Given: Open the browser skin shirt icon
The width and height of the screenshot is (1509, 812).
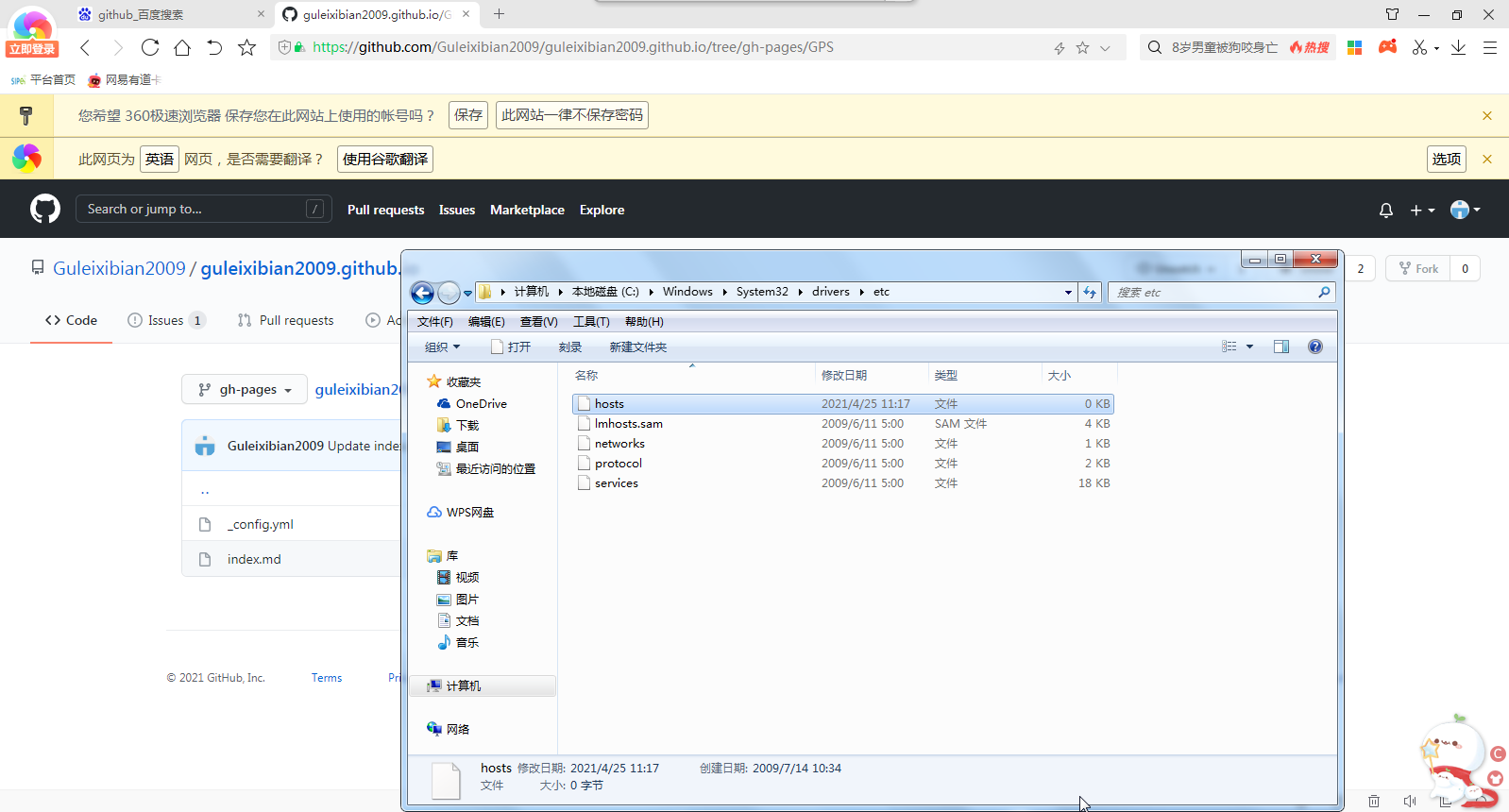Looking at the screenshot, I should point(1392,14).
